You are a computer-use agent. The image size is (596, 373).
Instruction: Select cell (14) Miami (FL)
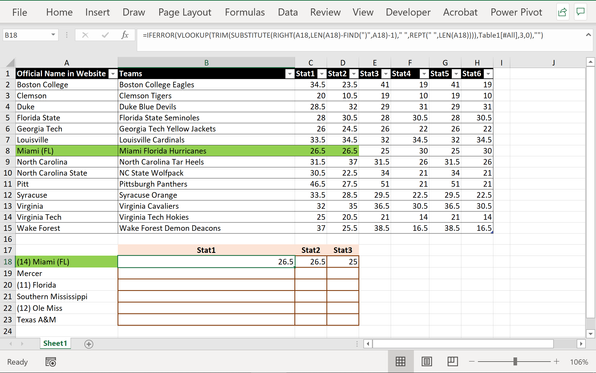[67, 262]
